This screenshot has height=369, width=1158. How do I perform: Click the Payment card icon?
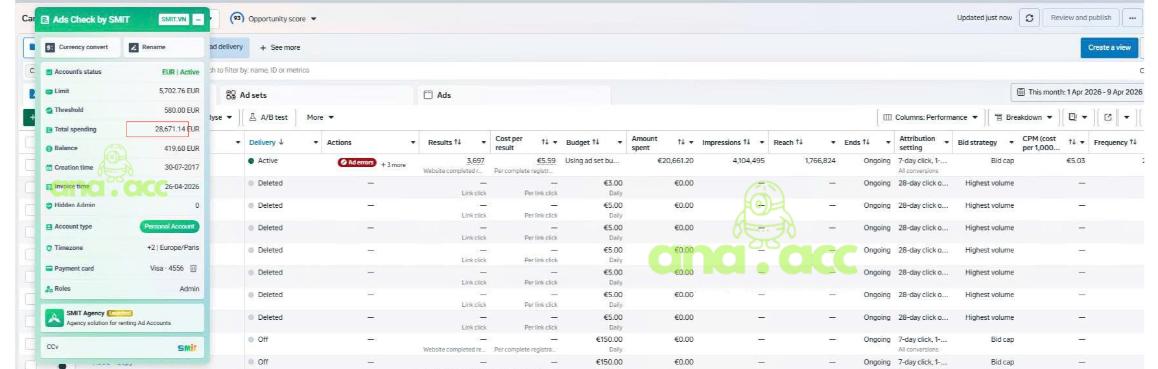click(49, 269)
